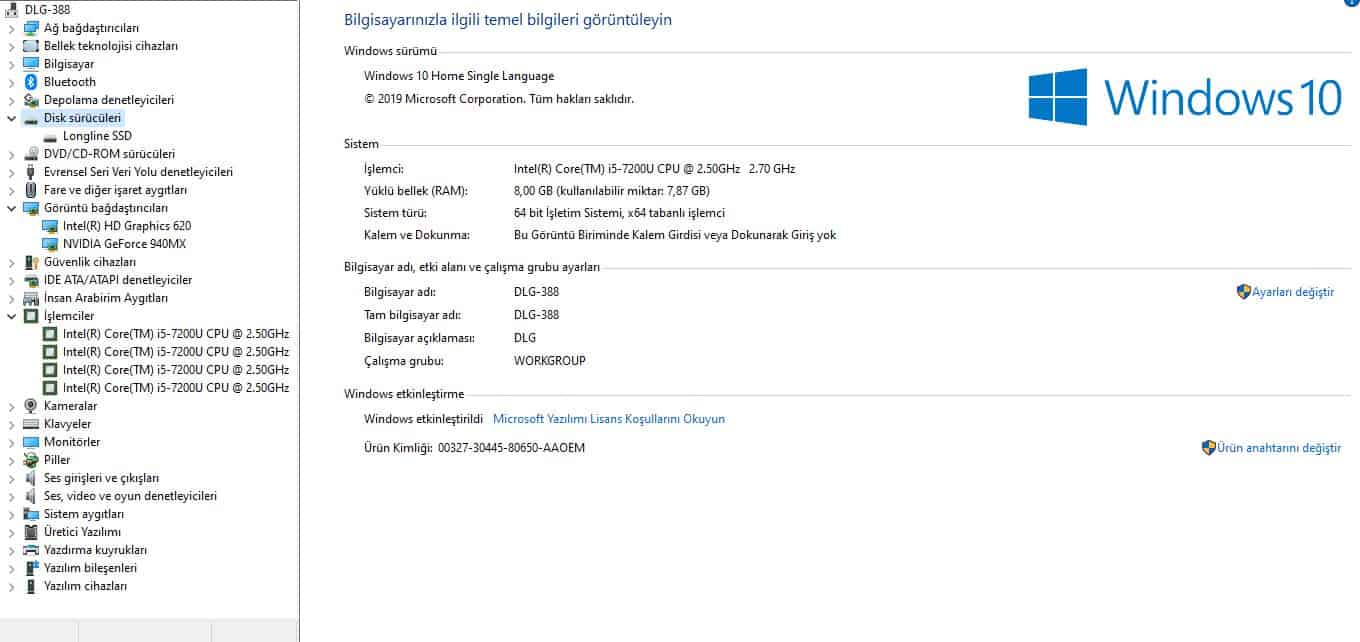Image resolution: width=1360 pixels, height=642 pixels.
Task: Expand the Yazdırma kuyrukları node
Action: [12, 550]
